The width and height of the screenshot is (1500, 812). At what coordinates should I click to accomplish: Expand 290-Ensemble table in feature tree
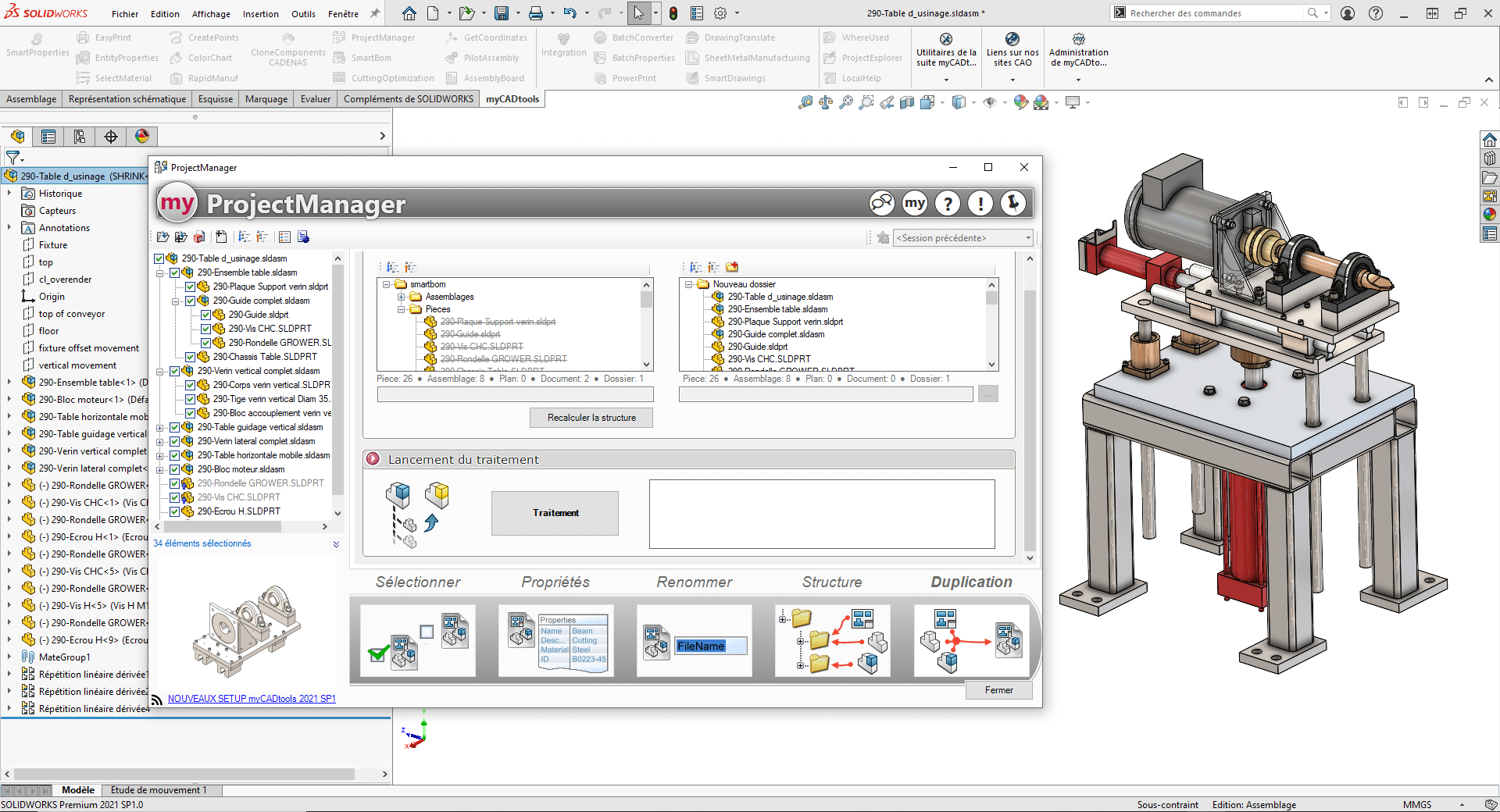click(x=9, y=383)
